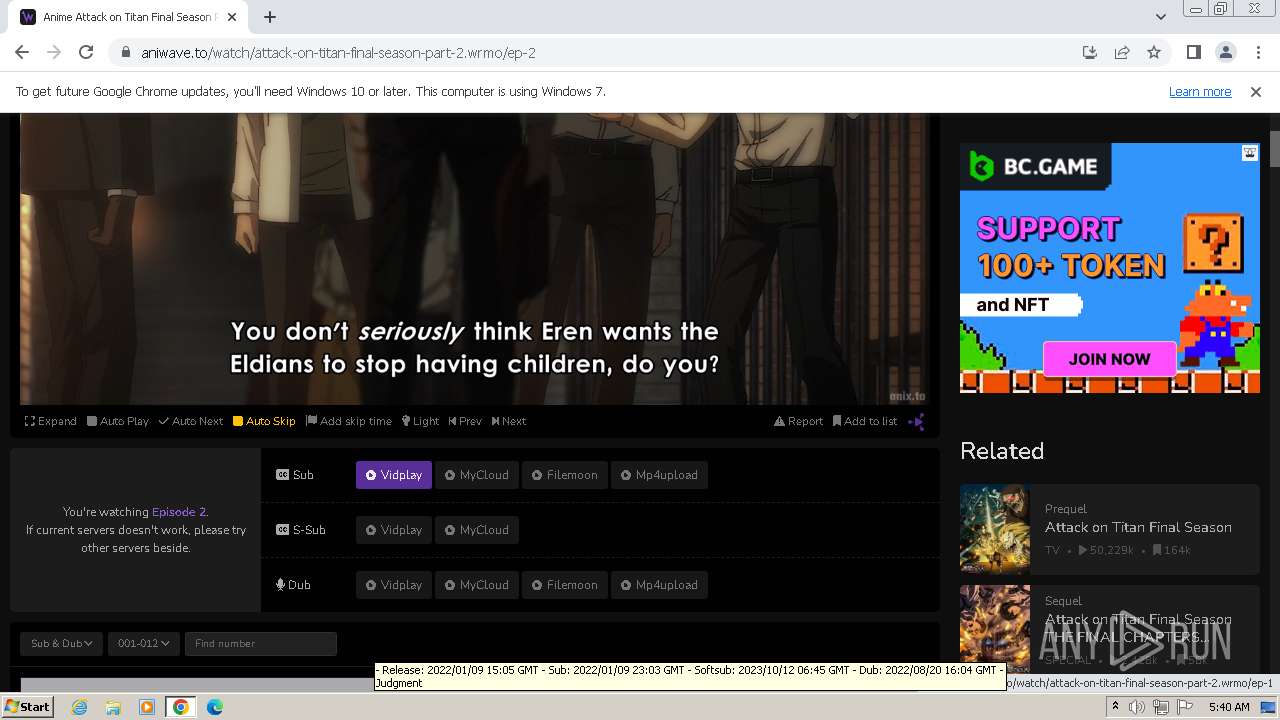This screenshot has width=1280, height=720.
Task: Open the share page icon
Action: [x=1122, y=52]
